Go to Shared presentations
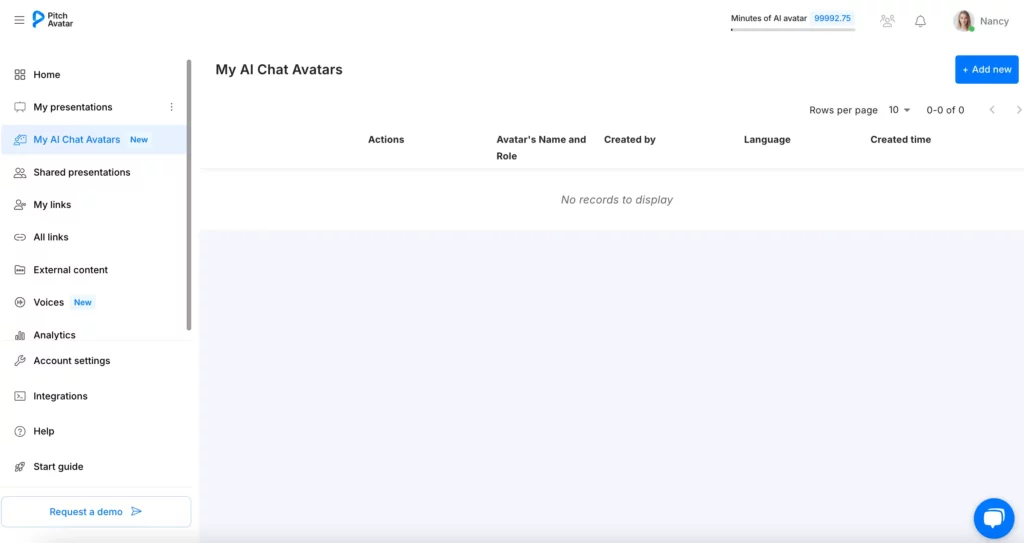This screenshot has height=543, width=1024. [81, 173]
